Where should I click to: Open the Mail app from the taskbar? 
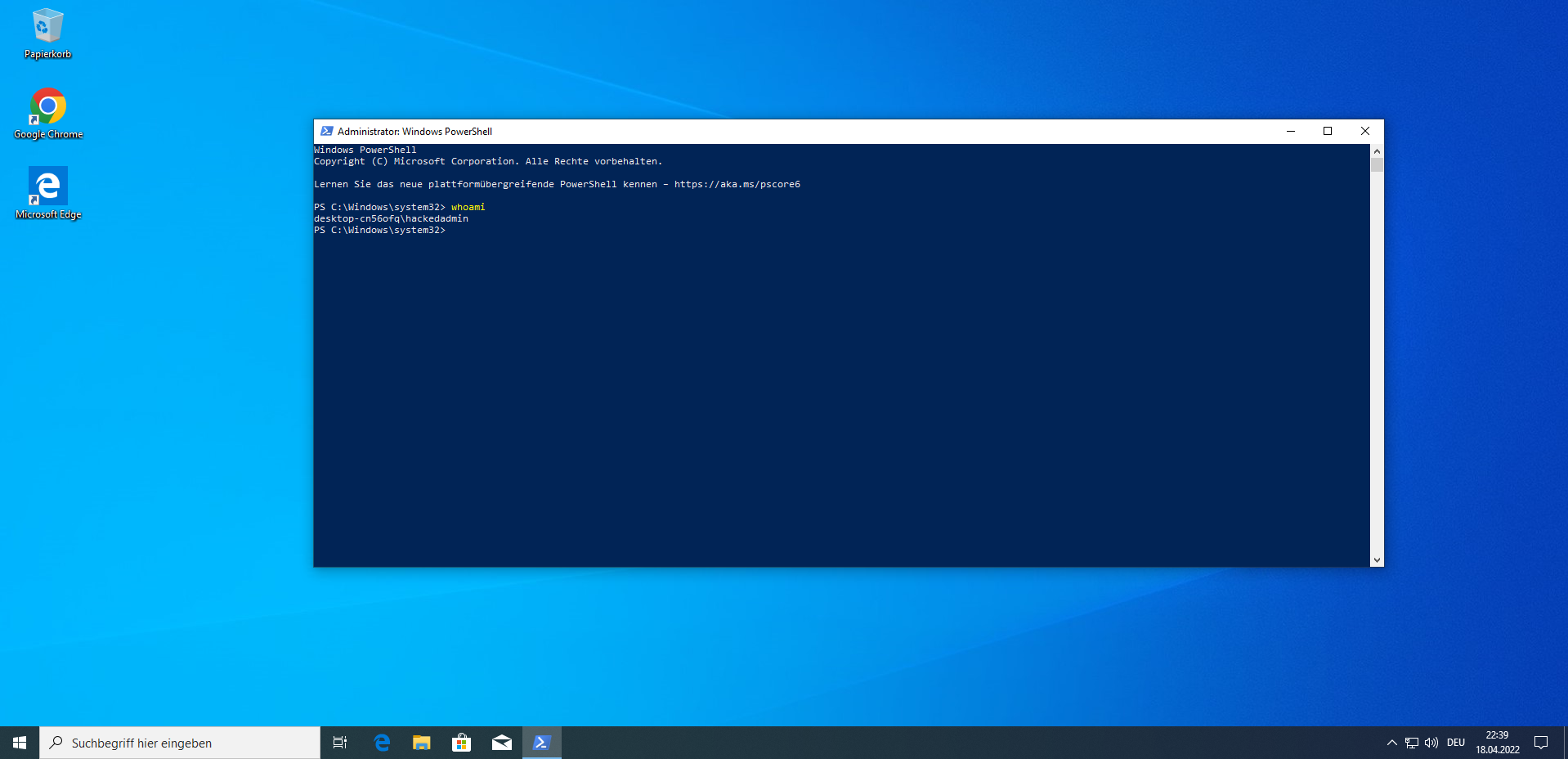click(502, 743)
